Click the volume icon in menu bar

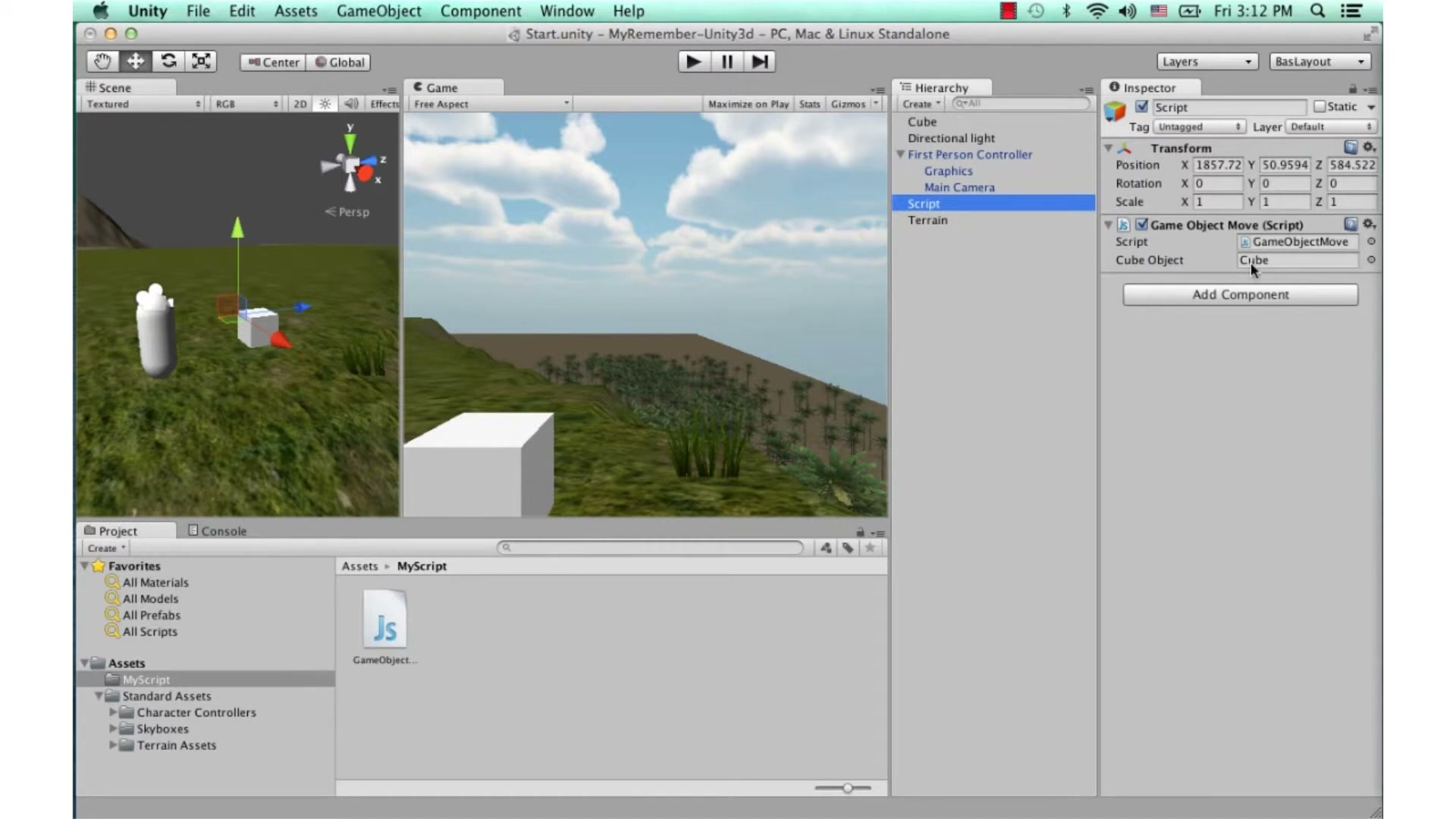point(1128,11)
